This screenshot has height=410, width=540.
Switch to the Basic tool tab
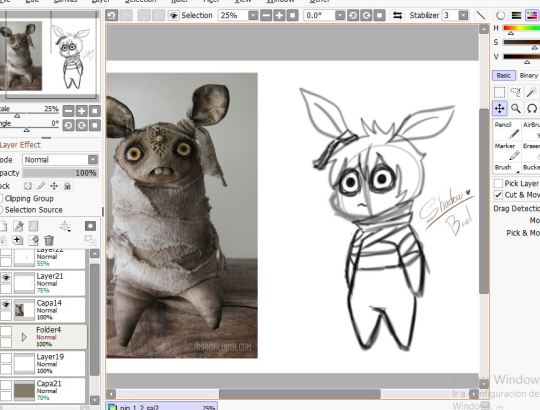(x=504, y=75)
